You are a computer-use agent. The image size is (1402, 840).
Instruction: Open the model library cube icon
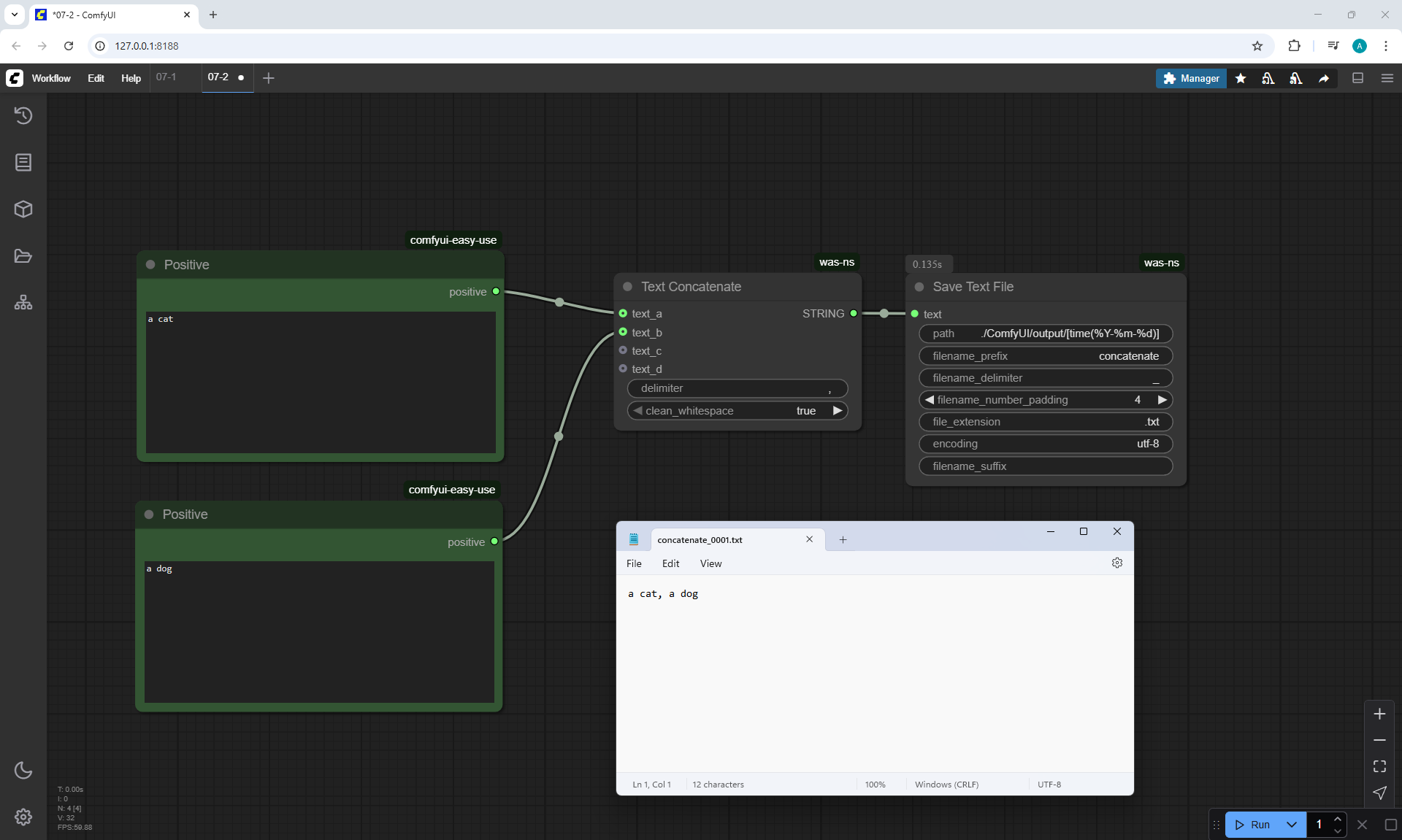23,209
